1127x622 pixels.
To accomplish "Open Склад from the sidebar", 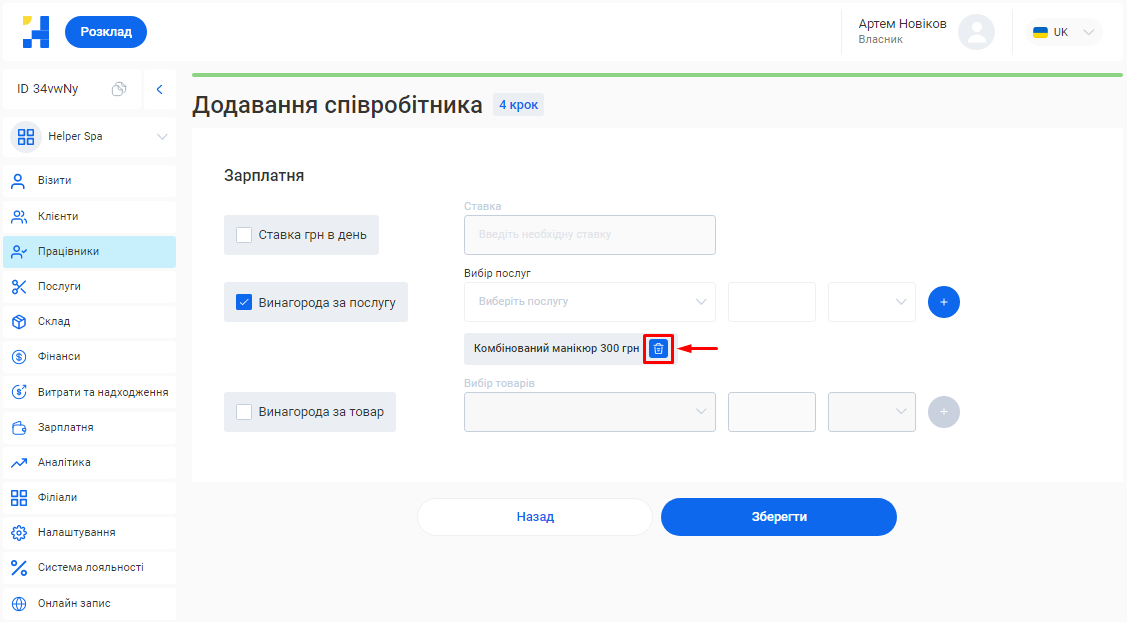I will coord(54,321).
